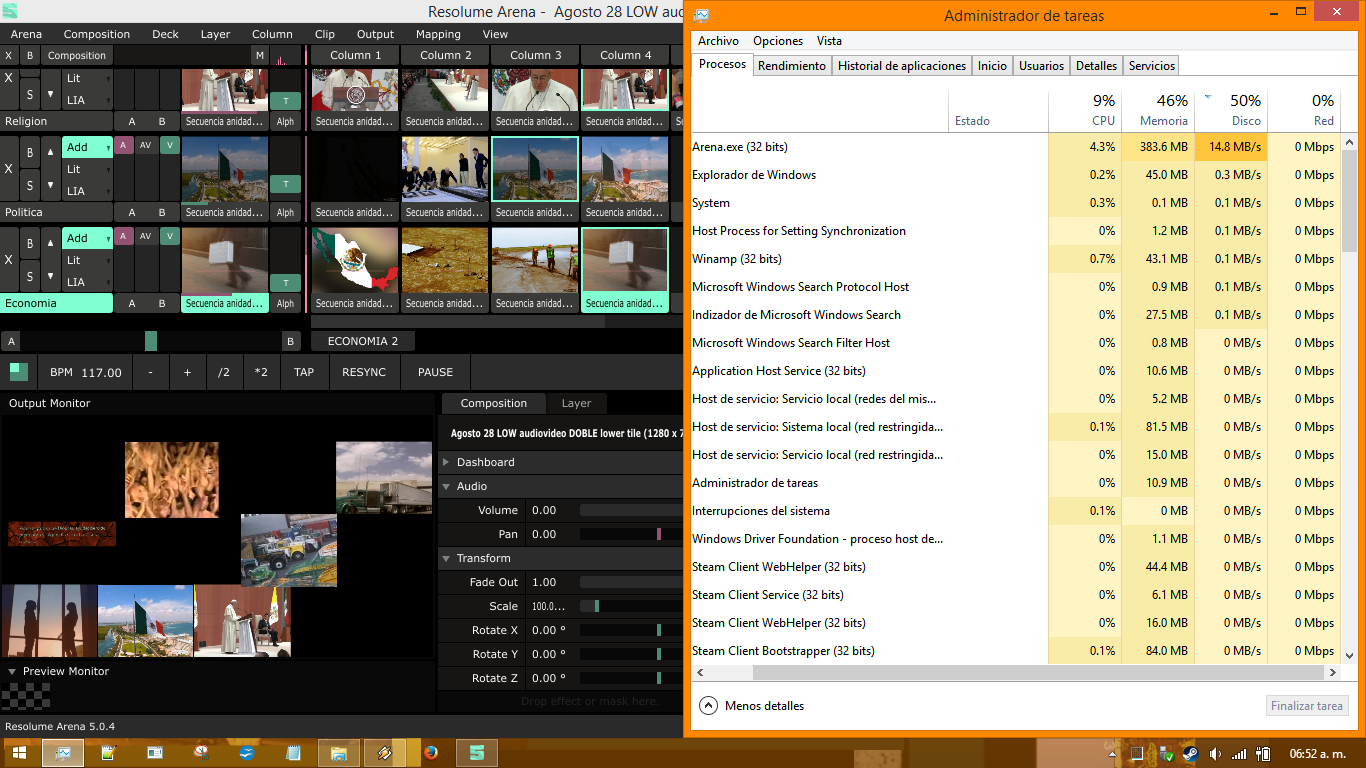This screenshot has height=768, width=1366.
Task: Click the Steam icon in system tray
Action: (1191, 753)
